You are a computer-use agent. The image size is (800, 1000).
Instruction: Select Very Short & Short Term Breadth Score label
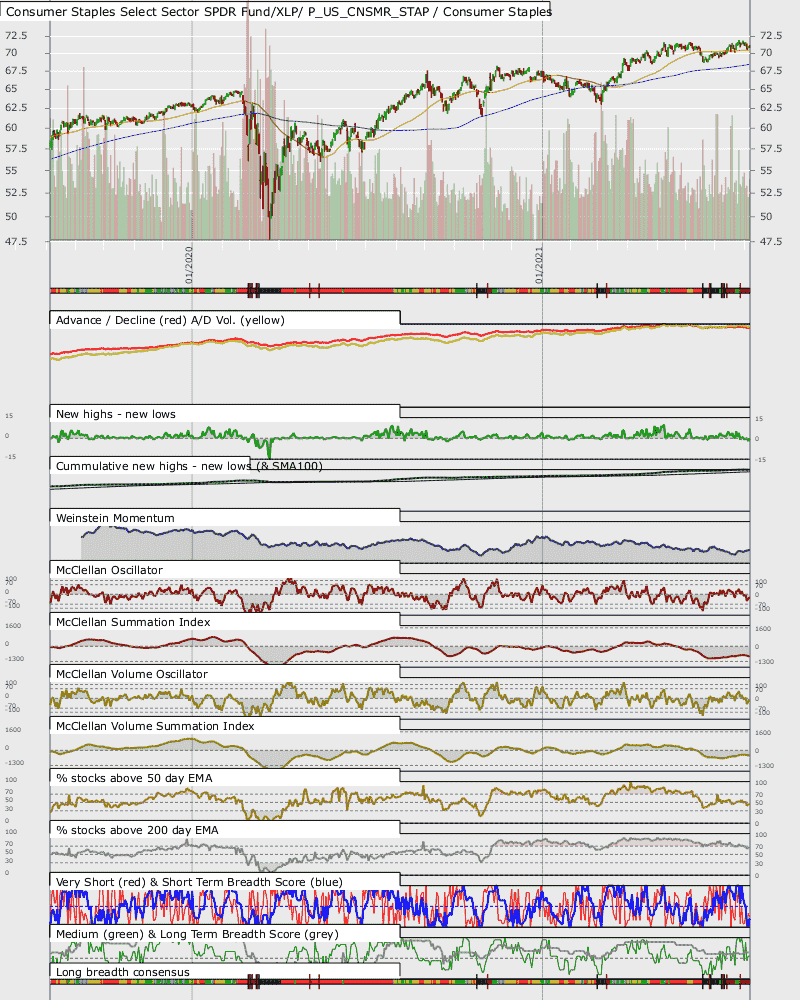coord(199,882)
